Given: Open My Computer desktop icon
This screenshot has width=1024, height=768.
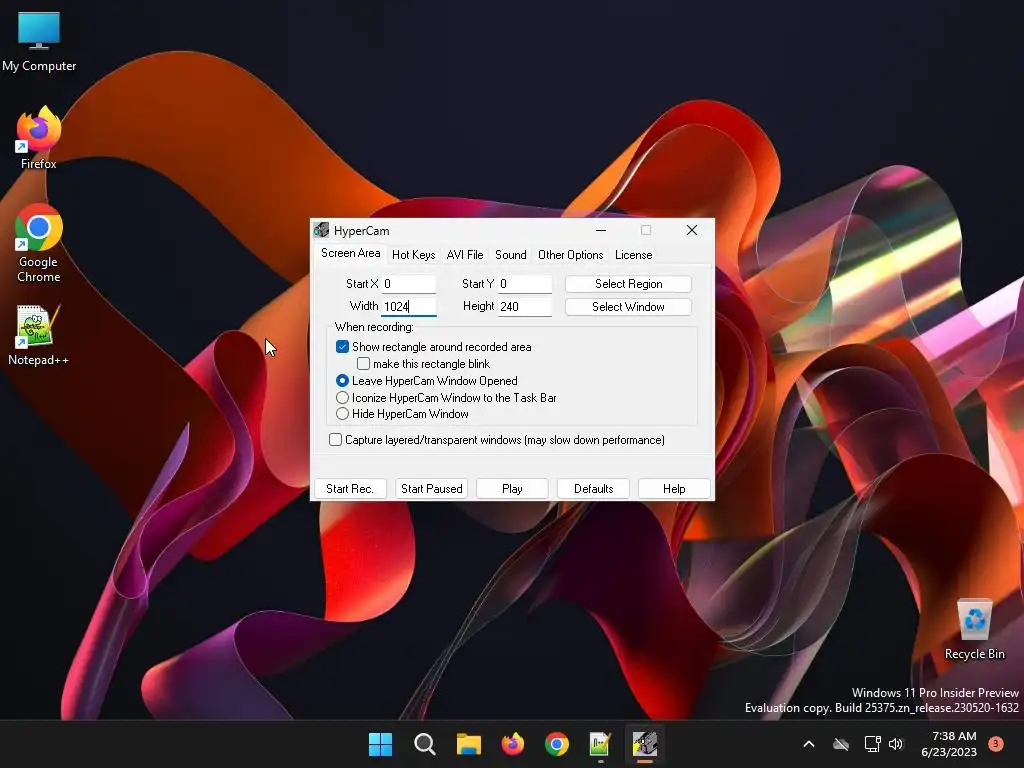Looking at the screenshot, I should click(39, 41).
